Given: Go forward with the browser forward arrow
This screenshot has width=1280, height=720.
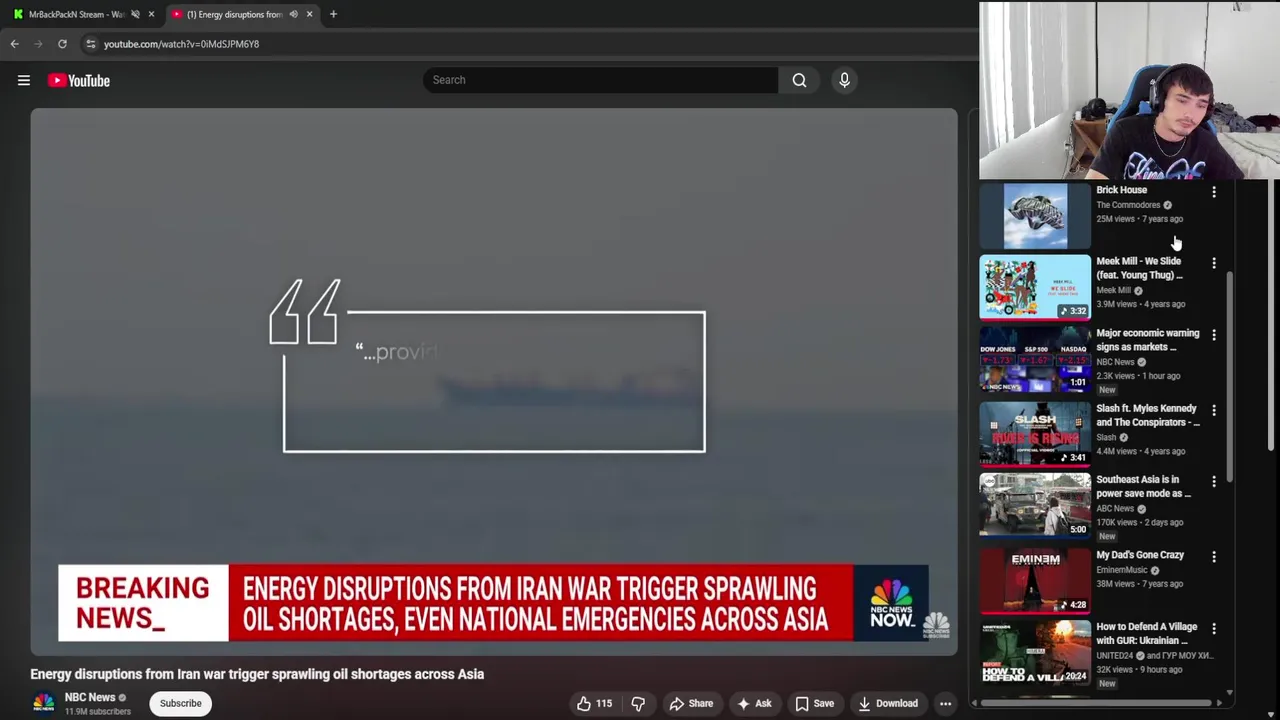Looking at the screenshot, I should [x=38, y=44].
